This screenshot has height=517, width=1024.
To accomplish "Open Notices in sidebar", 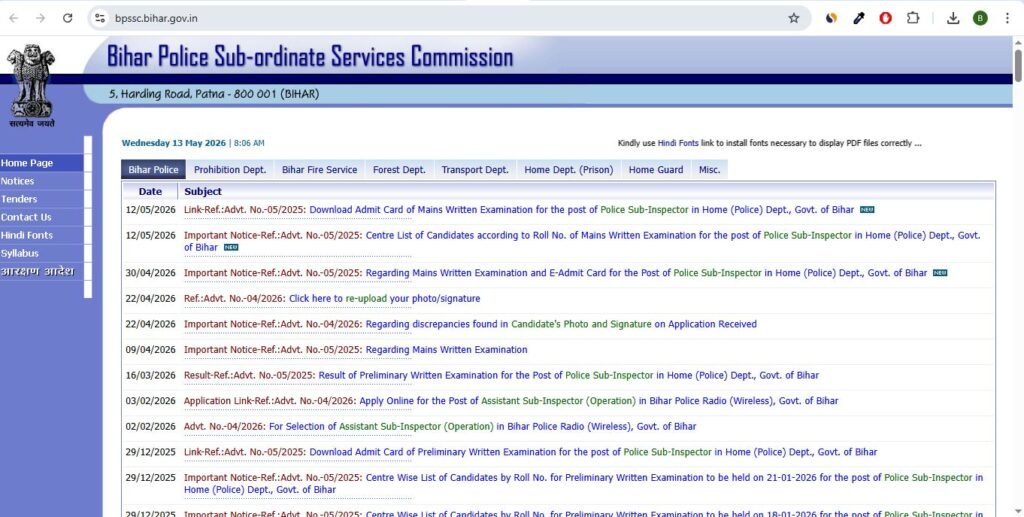I will (42, 181).
